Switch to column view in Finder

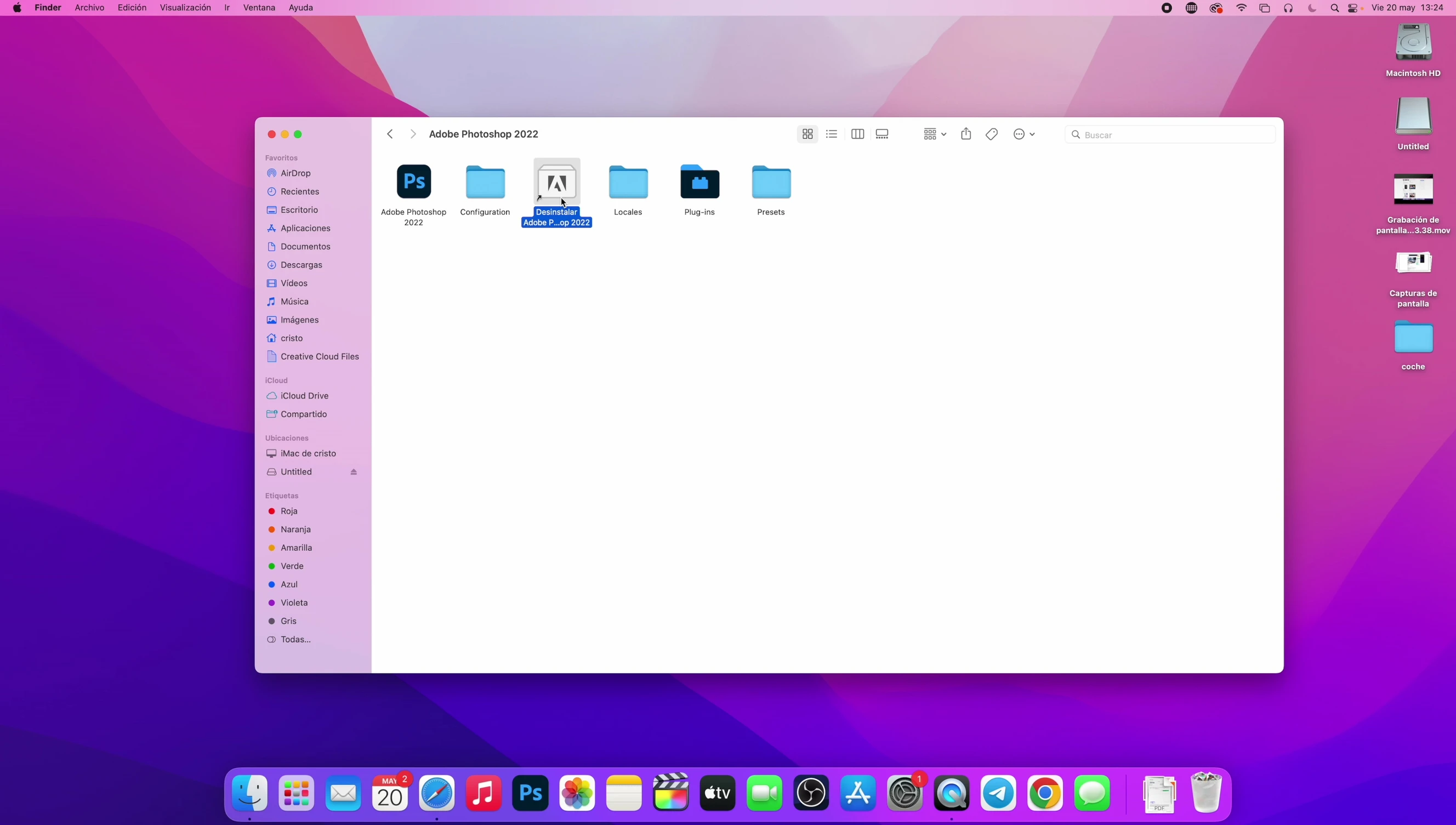[857, 134]
